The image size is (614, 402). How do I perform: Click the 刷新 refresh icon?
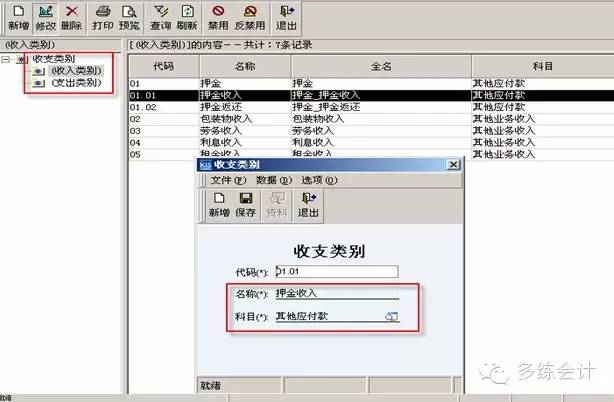coord(187,18)
